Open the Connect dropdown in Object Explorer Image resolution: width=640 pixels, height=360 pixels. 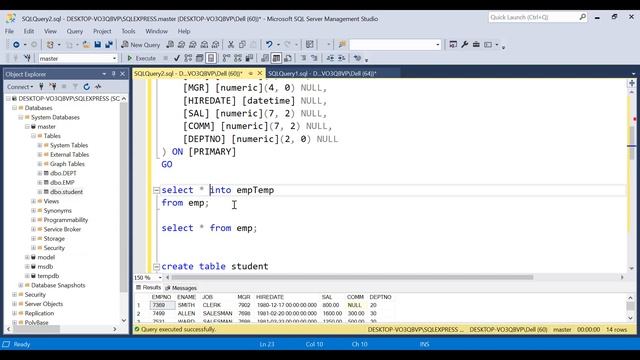[x=20, y=87]
